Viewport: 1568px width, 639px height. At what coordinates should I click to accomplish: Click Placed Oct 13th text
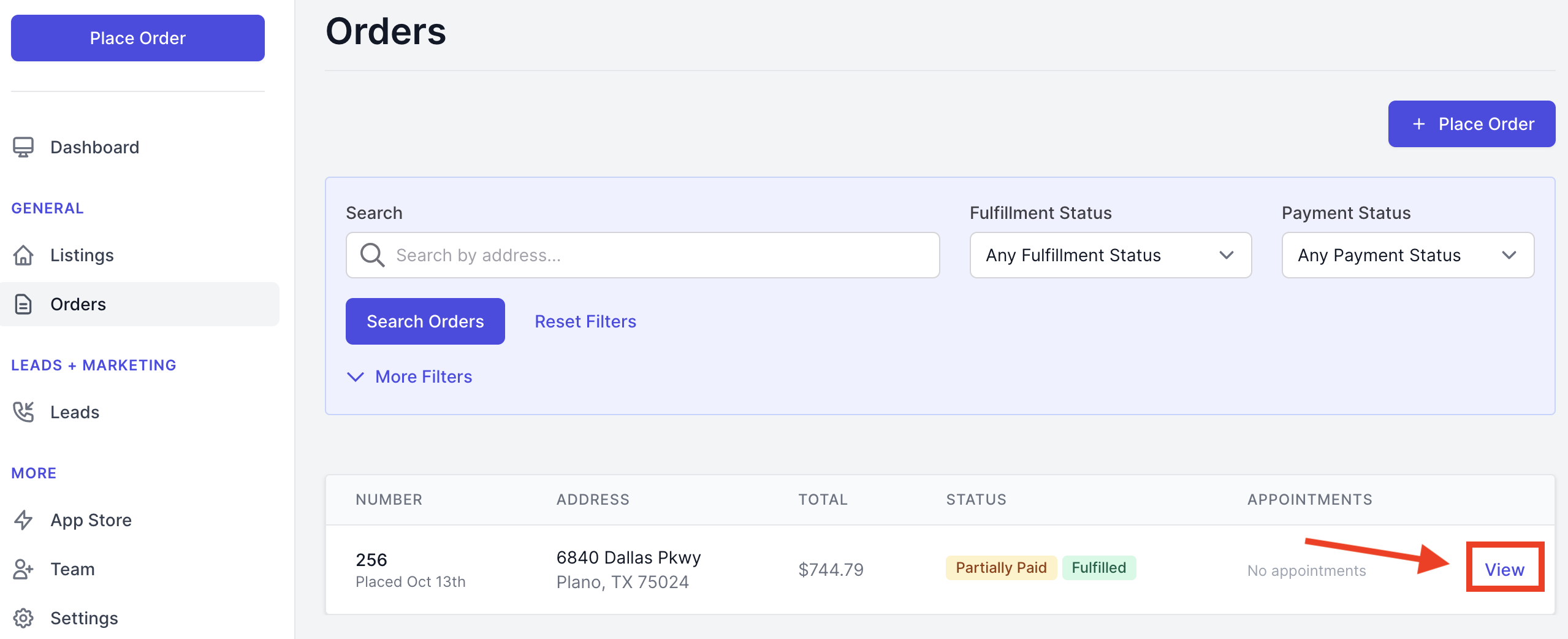[x=411, y=582]
